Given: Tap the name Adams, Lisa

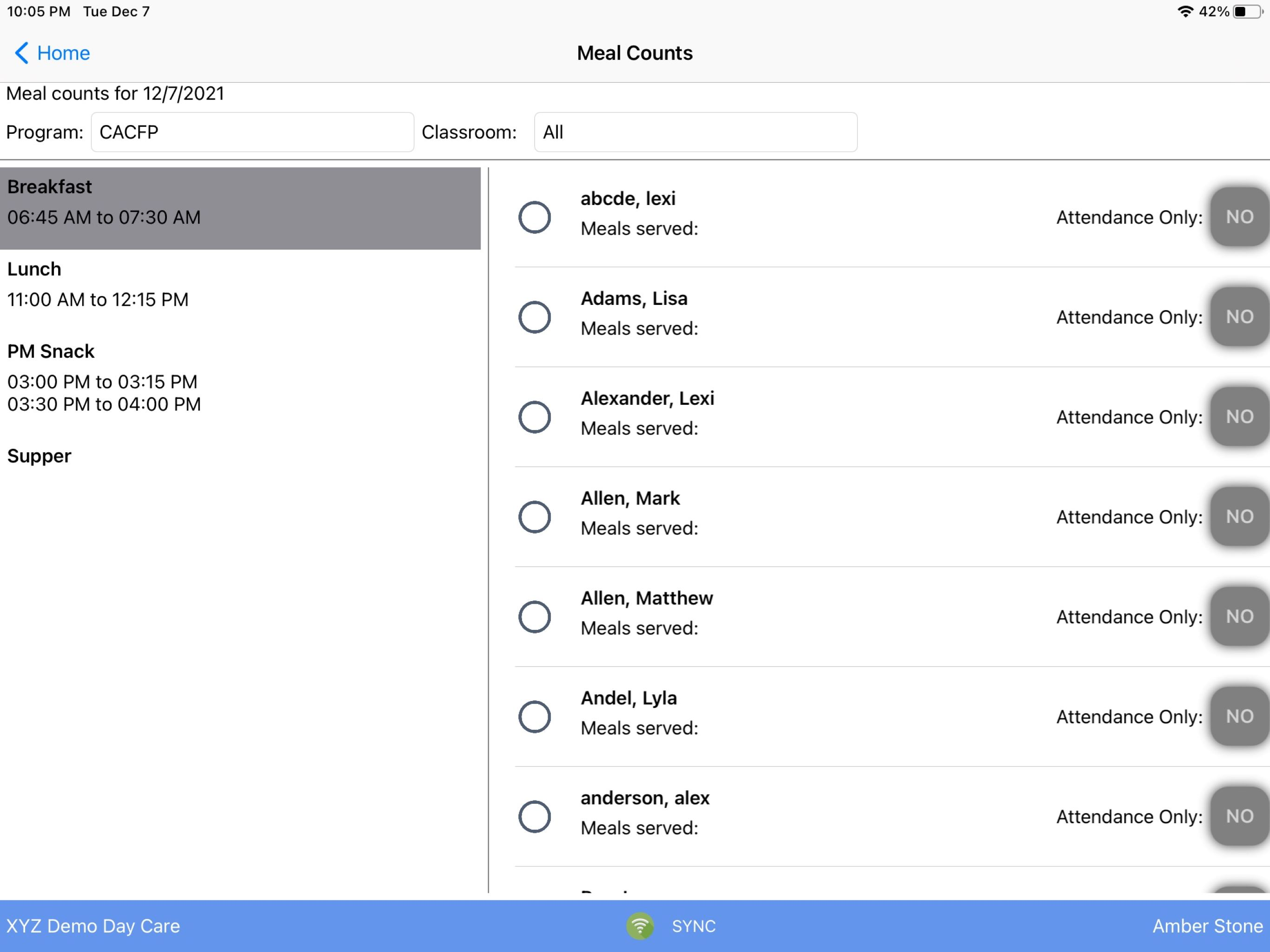Looking at the screenshot, I should 634,298.
